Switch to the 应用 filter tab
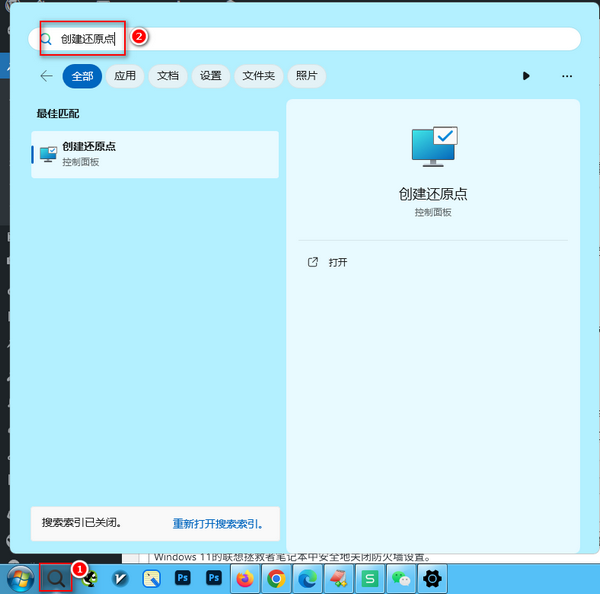The height and width of the screenshot is (594, 600). [x=125, y=76]
